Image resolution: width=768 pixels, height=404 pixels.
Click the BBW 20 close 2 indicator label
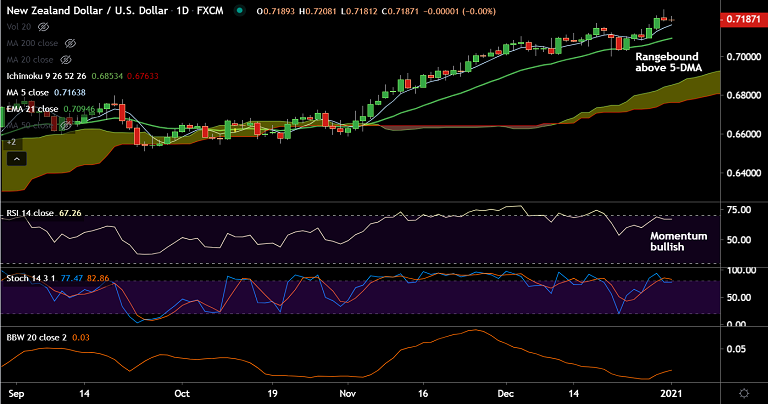tap(37, 337)
